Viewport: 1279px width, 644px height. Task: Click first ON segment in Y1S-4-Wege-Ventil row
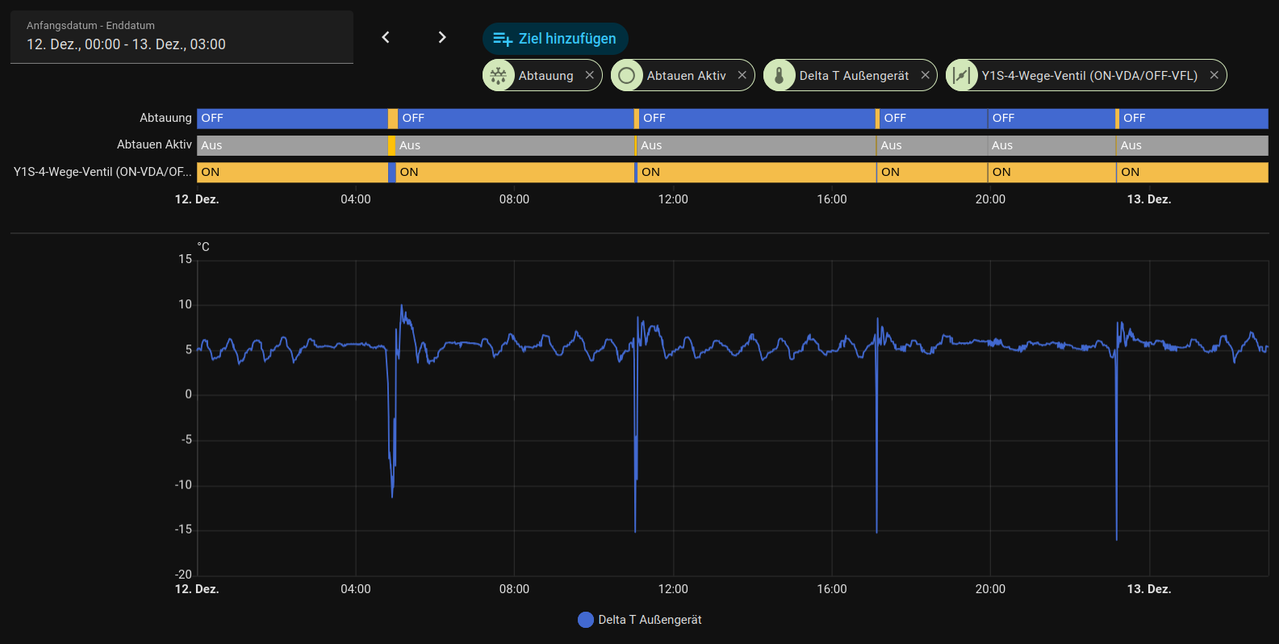(x=292, y=172)
